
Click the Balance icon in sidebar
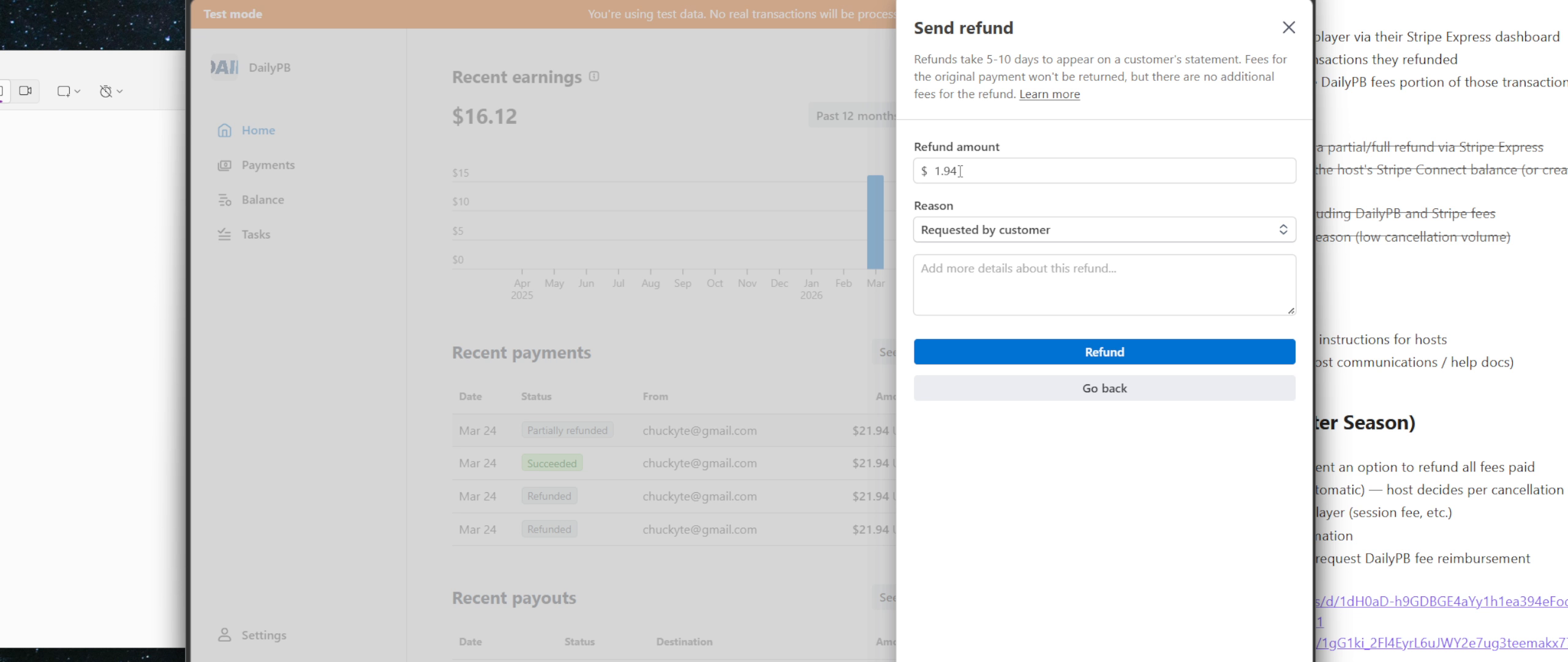tap(225, 200)
